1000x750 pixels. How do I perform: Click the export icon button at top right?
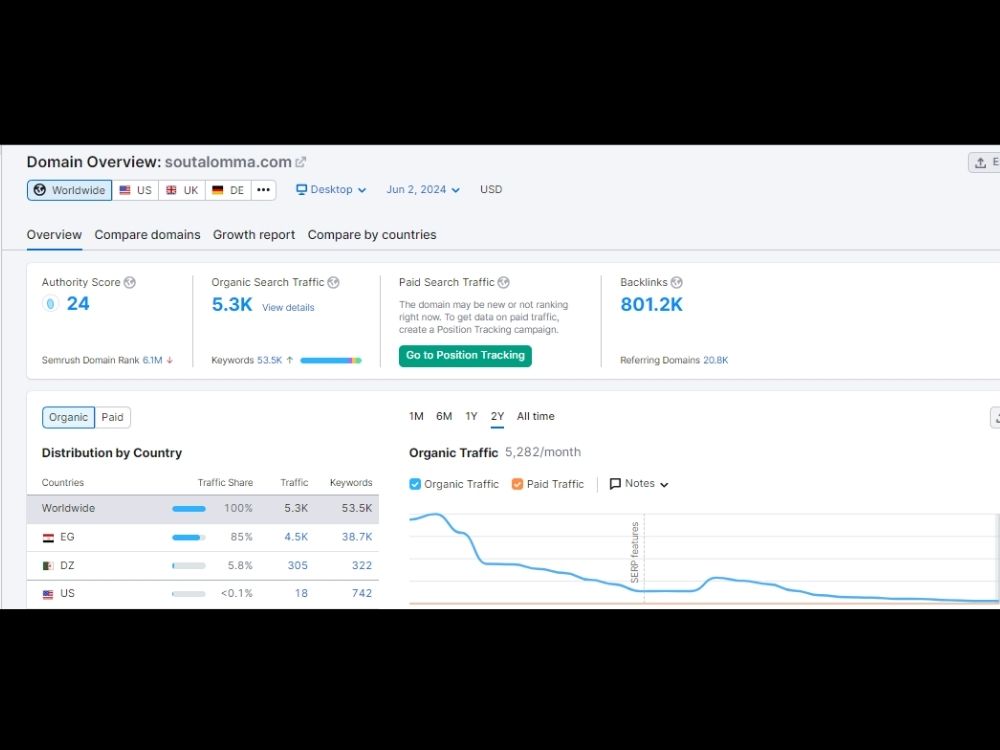click(x=984, y=163)
